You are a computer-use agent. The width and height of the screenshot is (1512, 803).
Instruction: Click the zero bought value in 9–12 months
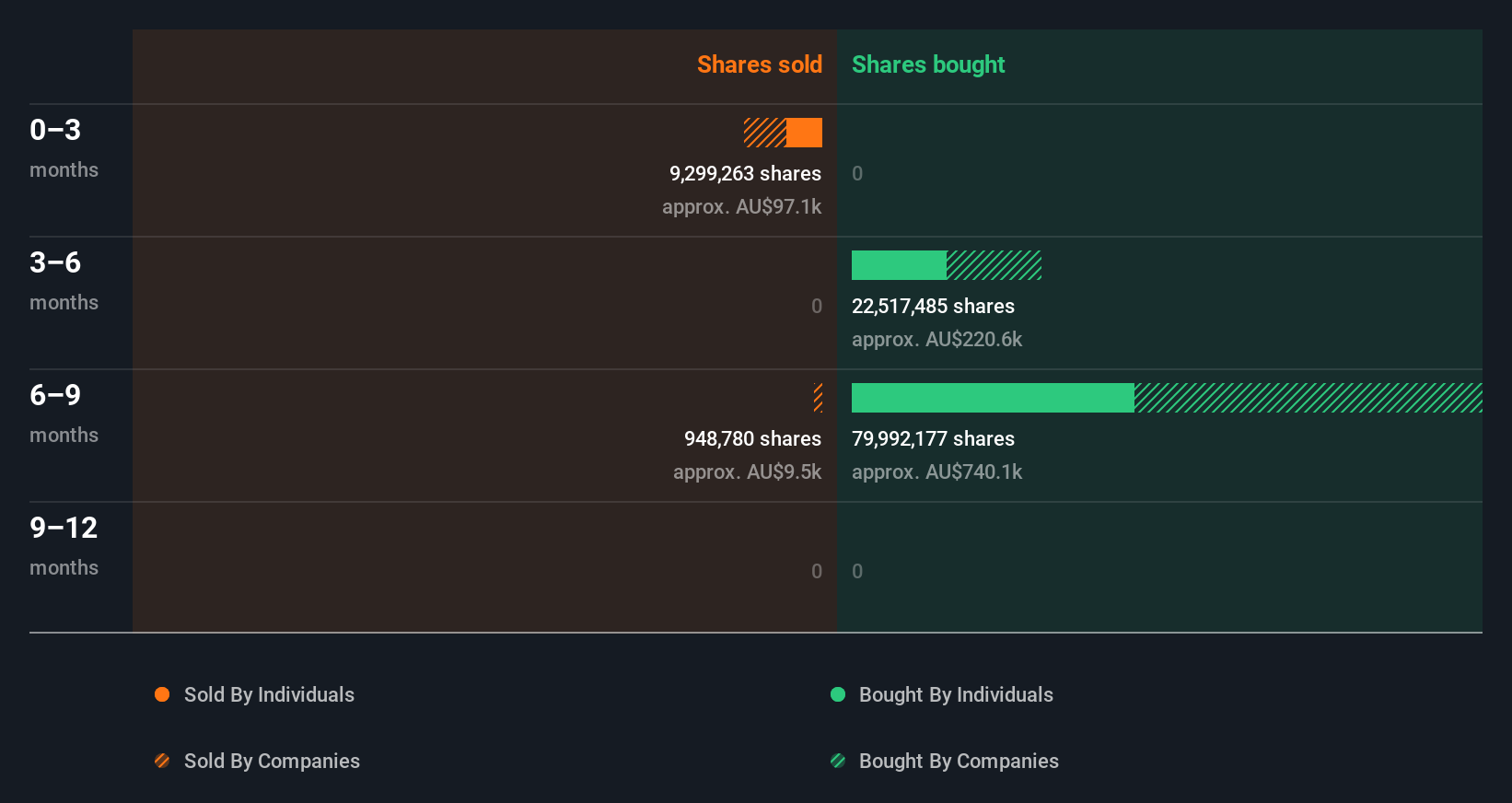pyautogui.click(x=857, y=571)
